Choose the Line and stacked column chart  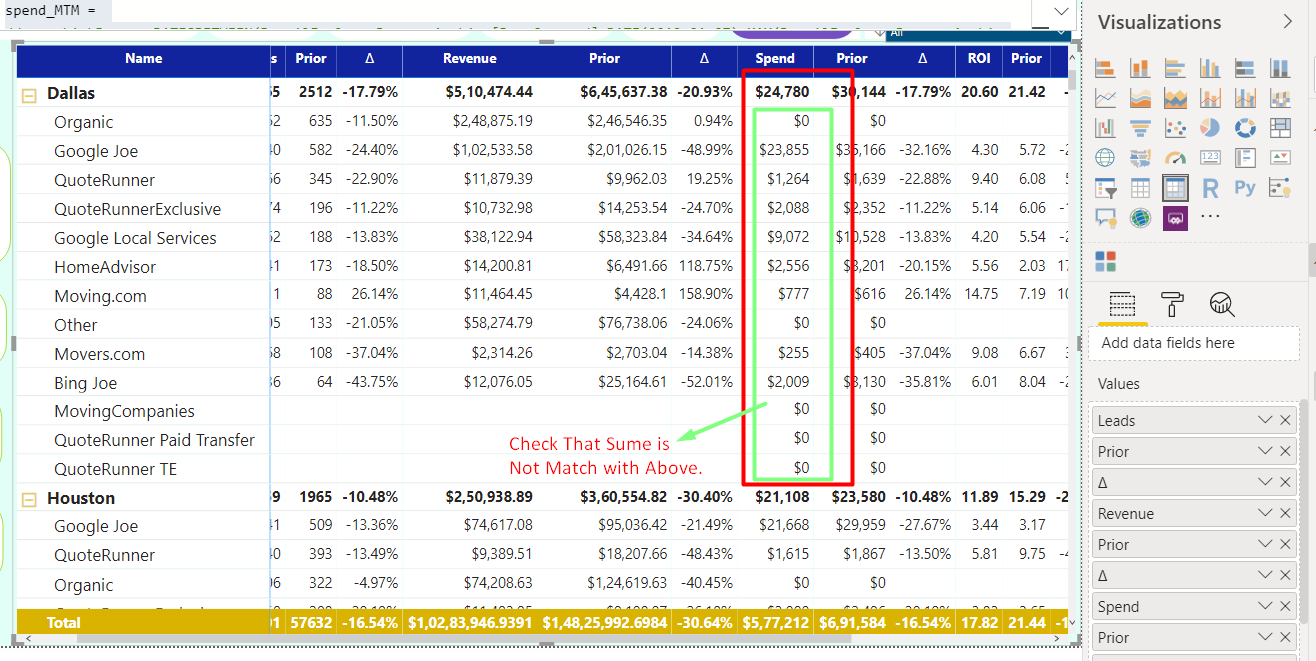(x=1210, y=98)
